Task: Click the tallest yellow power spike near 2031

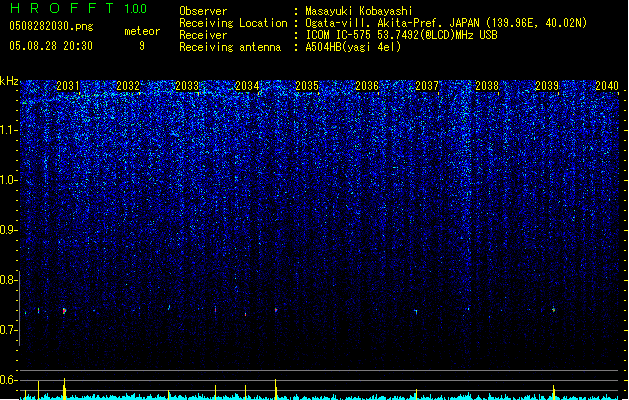Action: [x=64, y=388]
